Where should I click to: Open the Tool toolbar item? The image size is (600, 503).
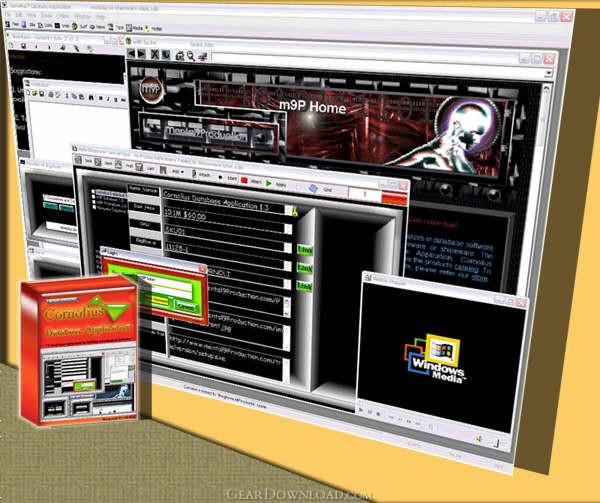click(x=116, y=28)
